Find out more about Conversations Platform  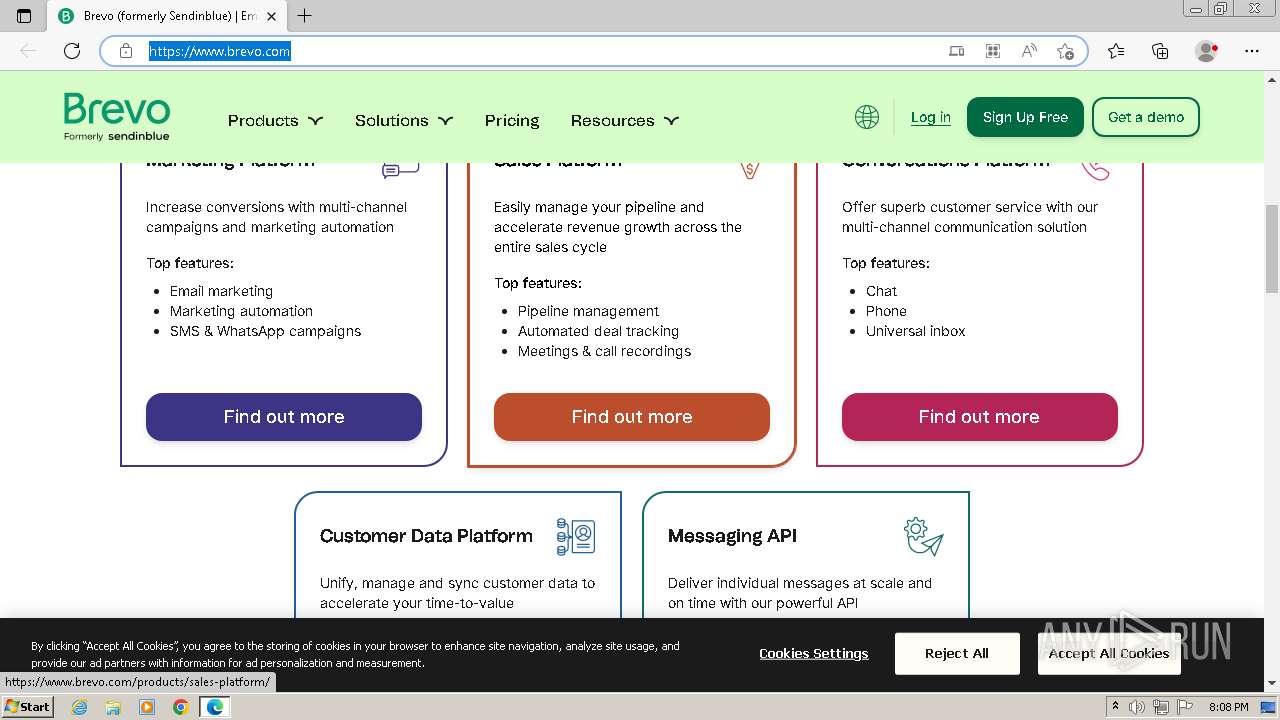[979, 417]
